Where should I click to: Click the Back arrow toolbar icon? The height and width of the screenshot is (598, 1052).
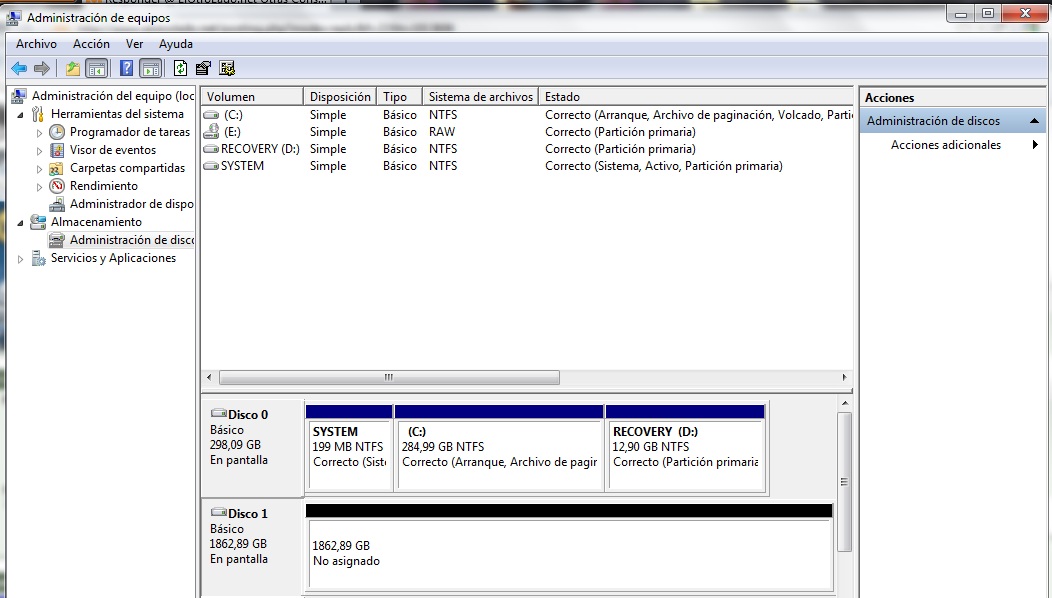[19, 68]
